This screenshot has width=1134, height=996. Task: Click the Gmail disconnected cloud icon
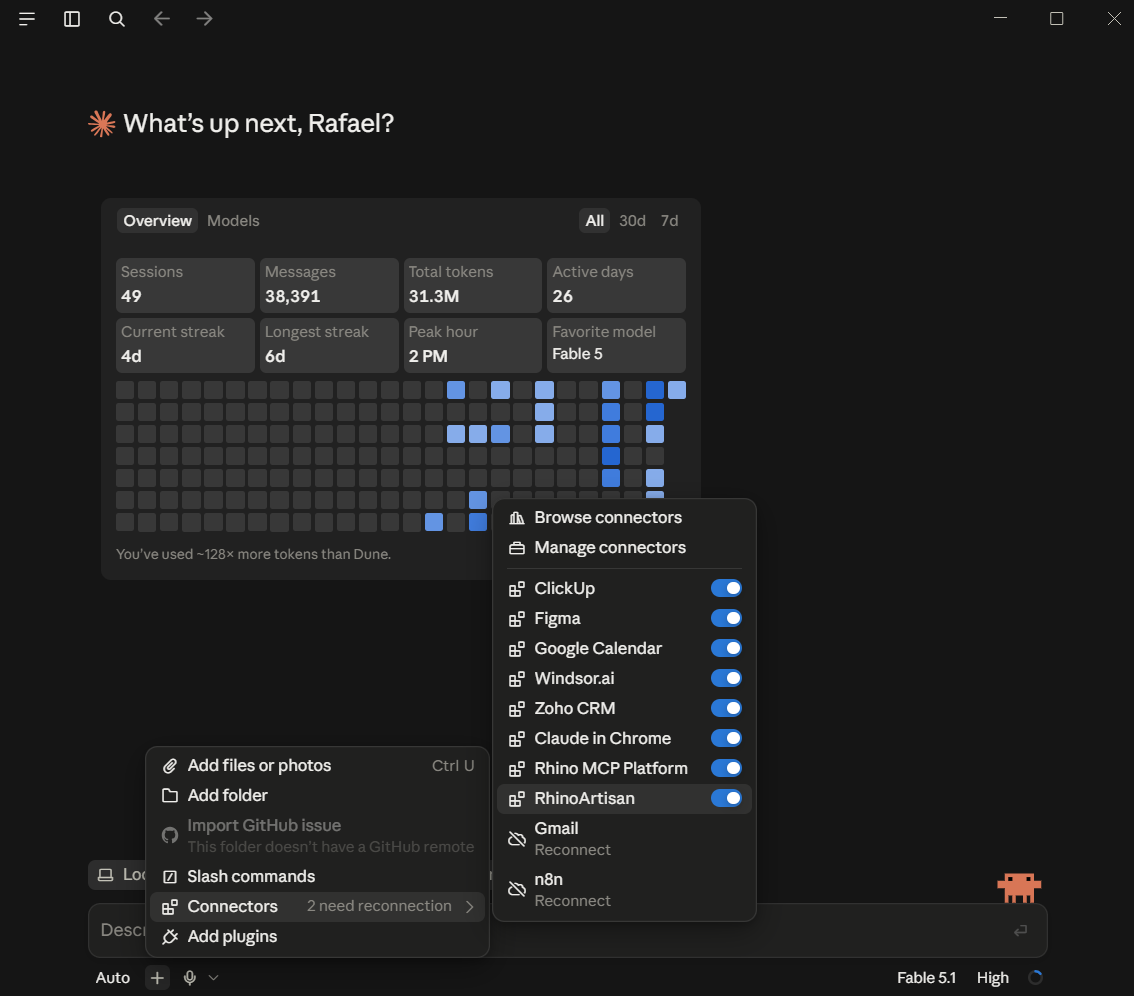[516, 839]
